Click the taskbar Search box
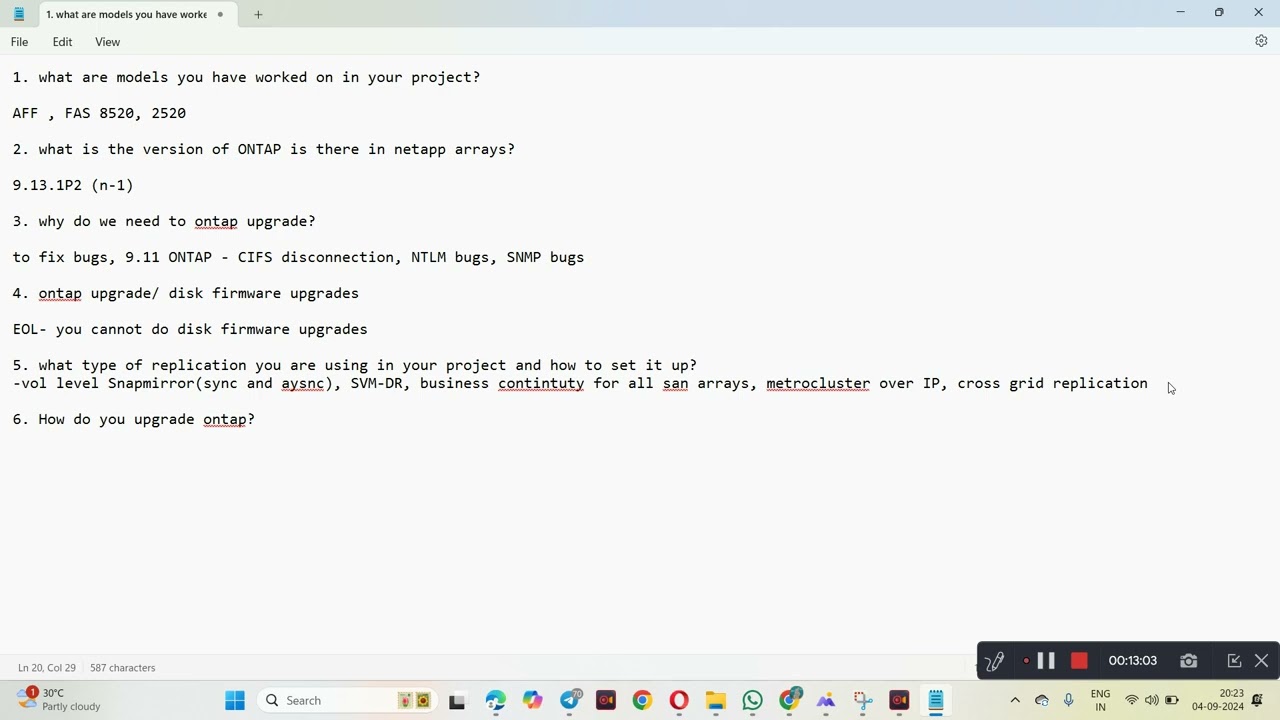This screenshot has height=720, width=1280. (x=345, y=700)
